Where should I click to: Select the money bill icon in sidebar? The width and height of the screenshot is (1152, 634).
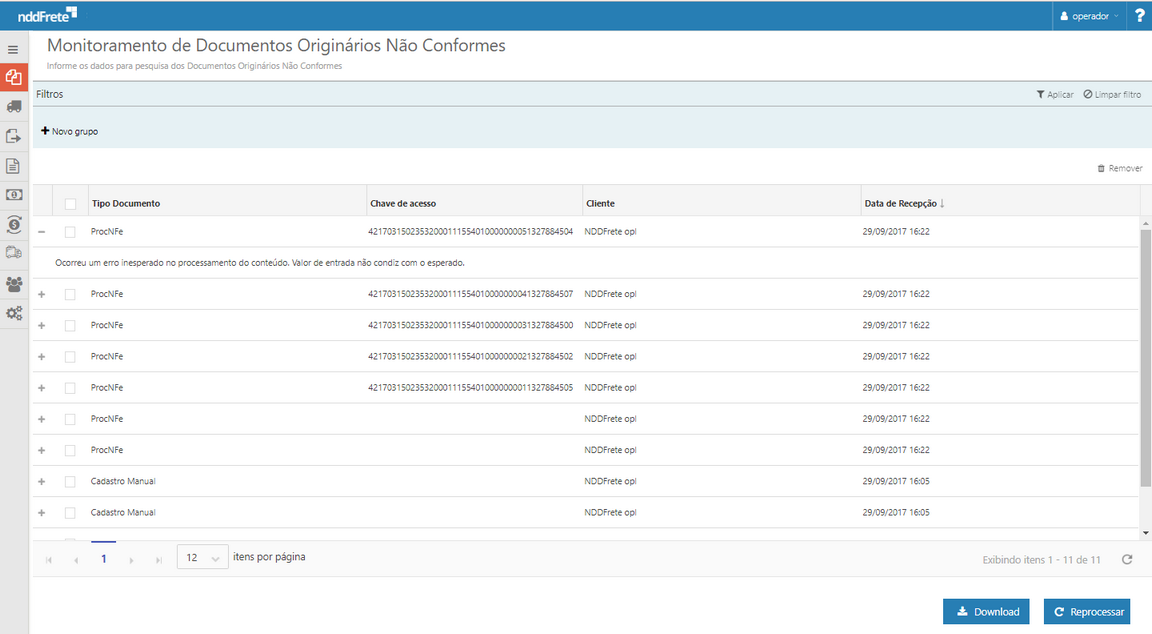[x=14, y=195]
